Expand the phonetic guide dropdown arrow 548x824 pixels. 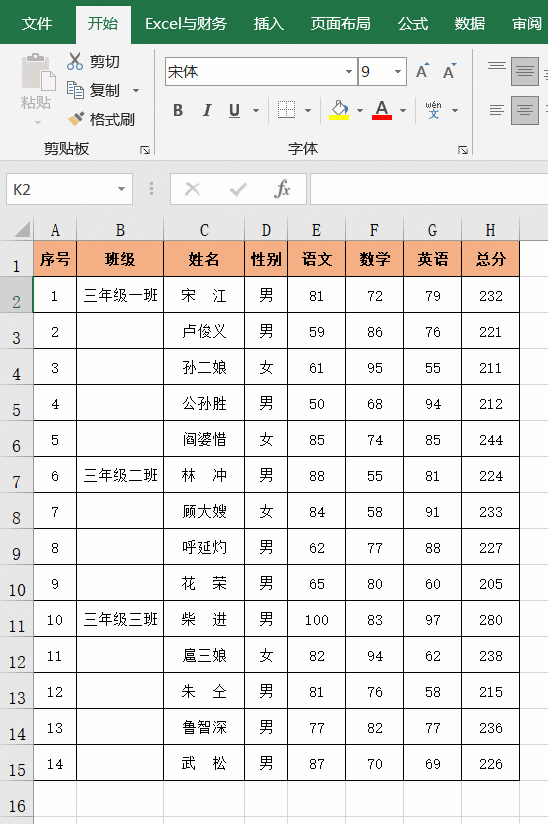pos(455,110)
